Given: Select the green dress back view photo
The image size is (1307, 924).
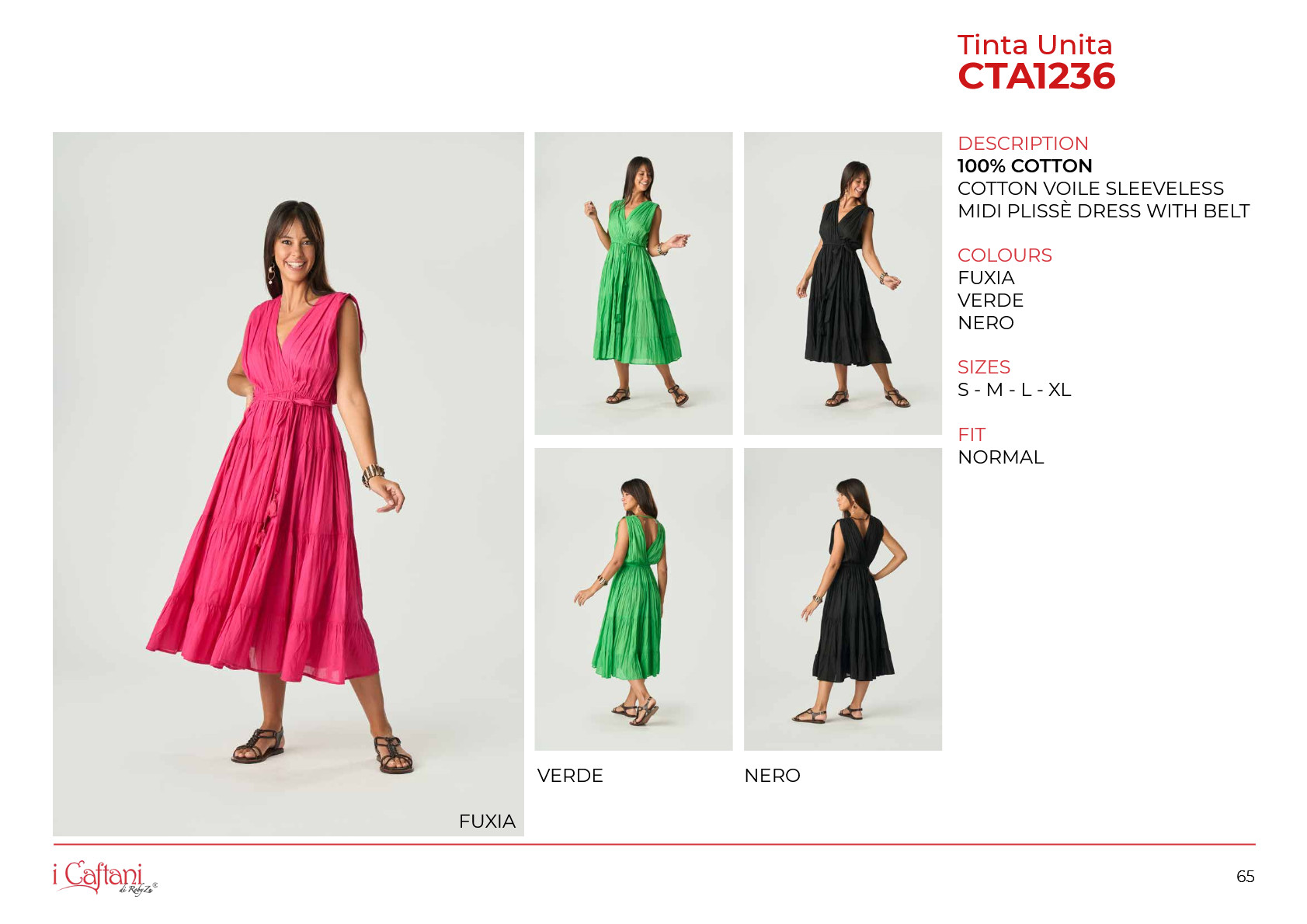Looking at the screenshot, I should coord(634,599).
